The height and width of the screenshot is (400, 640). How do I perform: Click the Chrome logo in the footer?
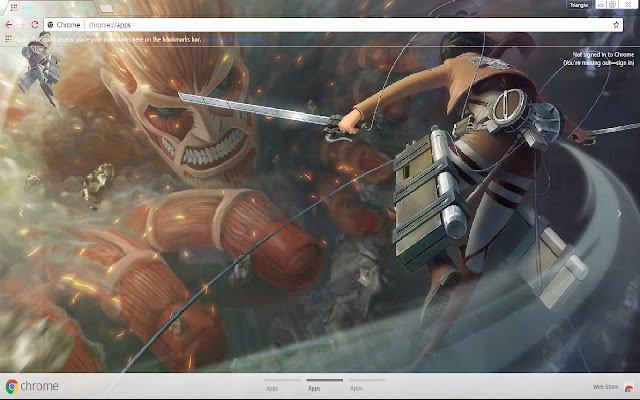click(32, 386)
